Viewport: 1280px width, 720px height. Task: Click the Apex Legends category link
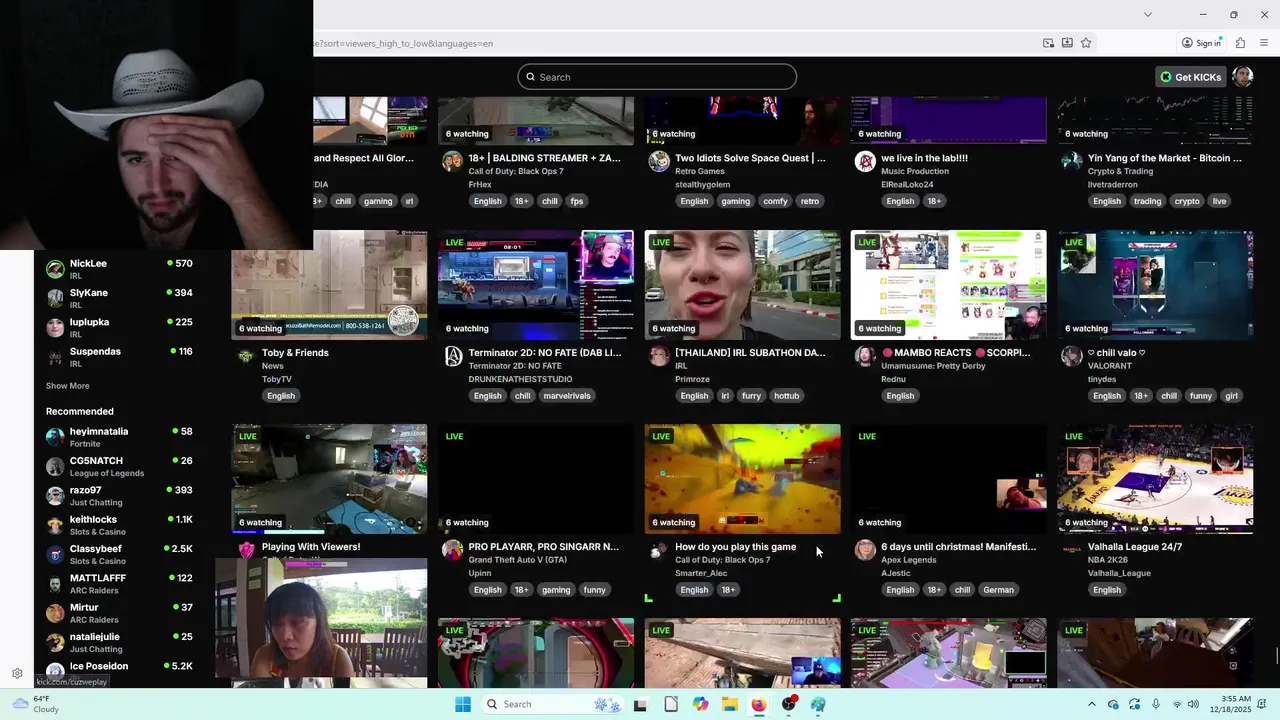tap(909, 560)
